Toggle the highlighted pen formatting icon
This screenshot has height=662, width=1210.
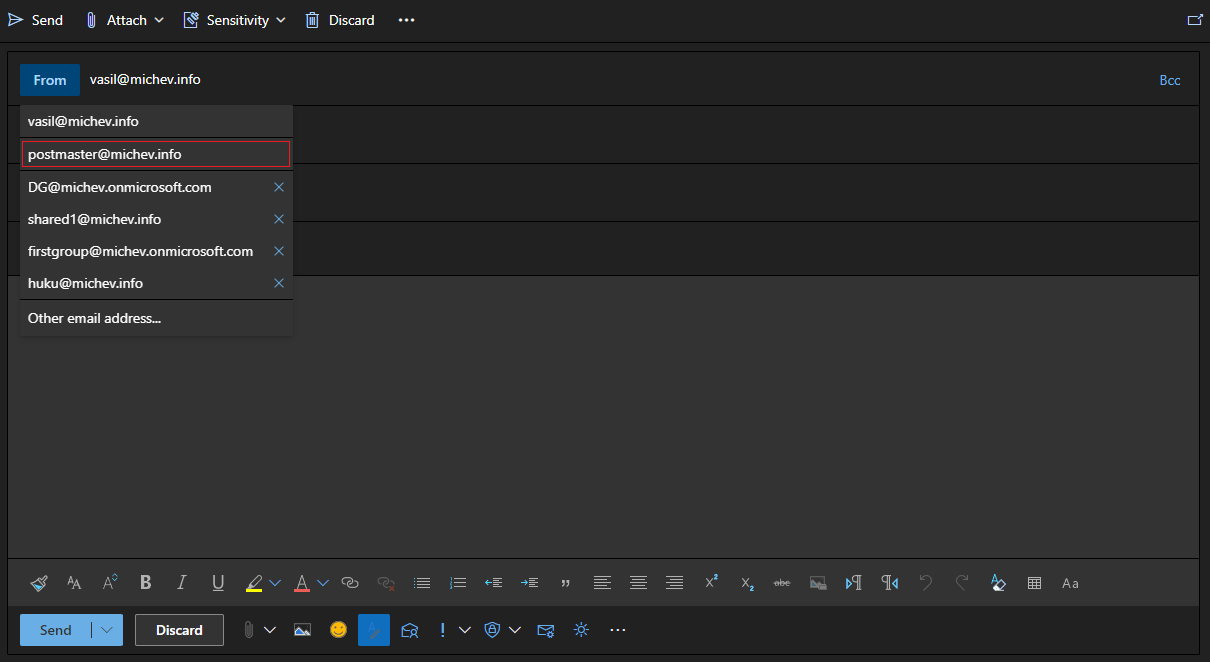point(374,630)
